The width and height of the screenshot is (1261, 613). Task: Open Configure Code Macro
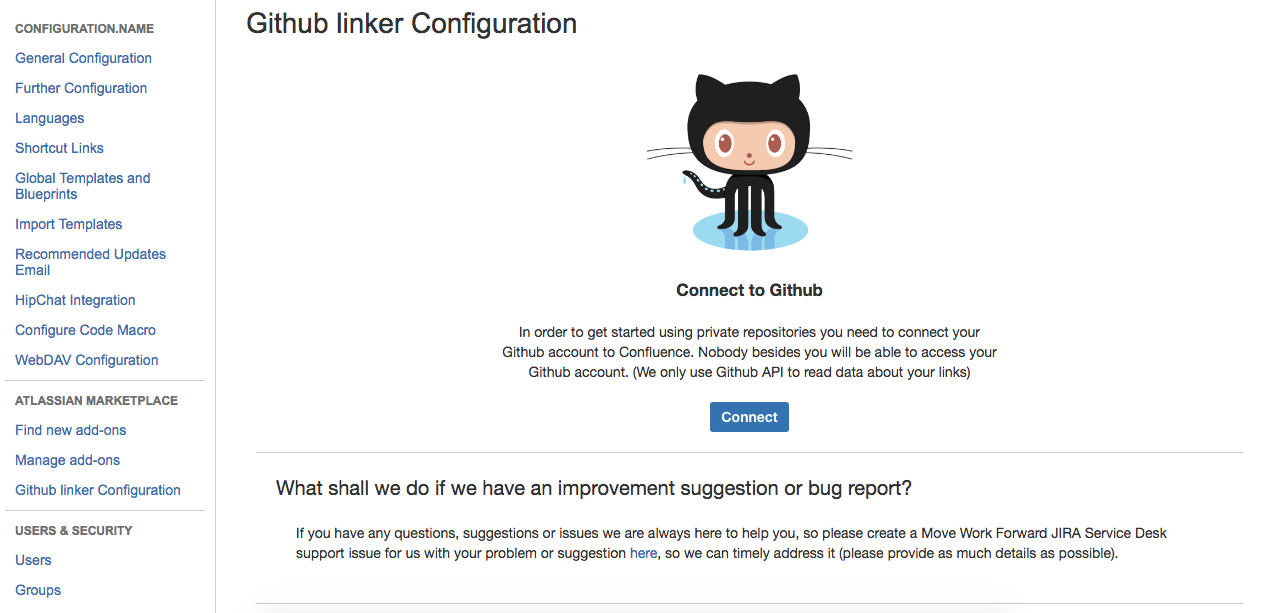[x=85, y=330]
